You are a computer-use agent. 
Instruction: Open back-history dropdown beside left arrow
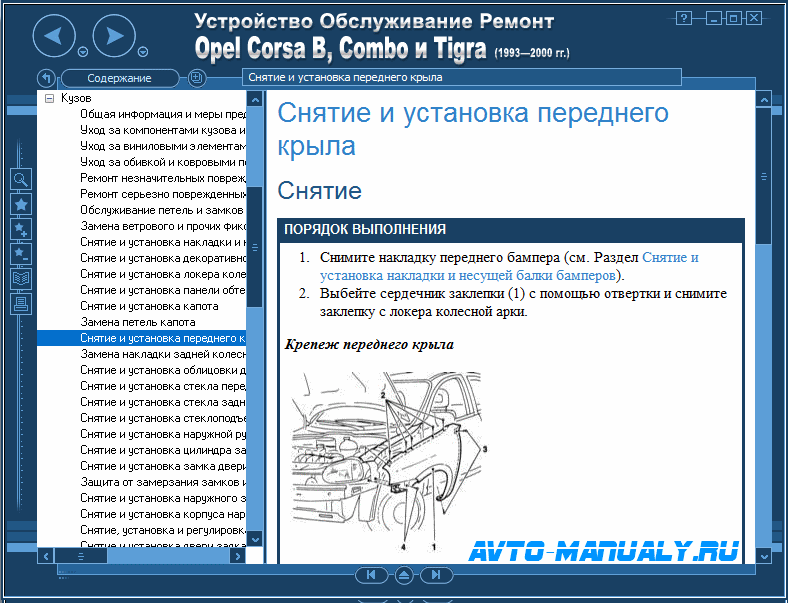83,52
